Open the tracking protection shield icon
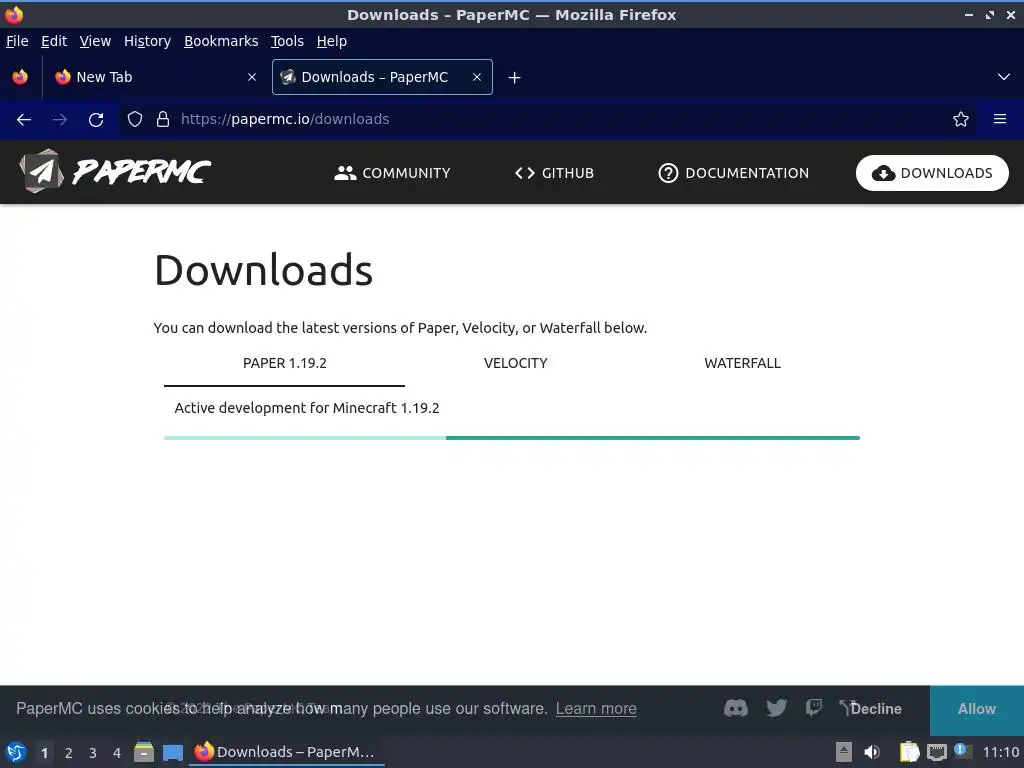The height and width of the screenshot is (768, 1024). point(135,120)
